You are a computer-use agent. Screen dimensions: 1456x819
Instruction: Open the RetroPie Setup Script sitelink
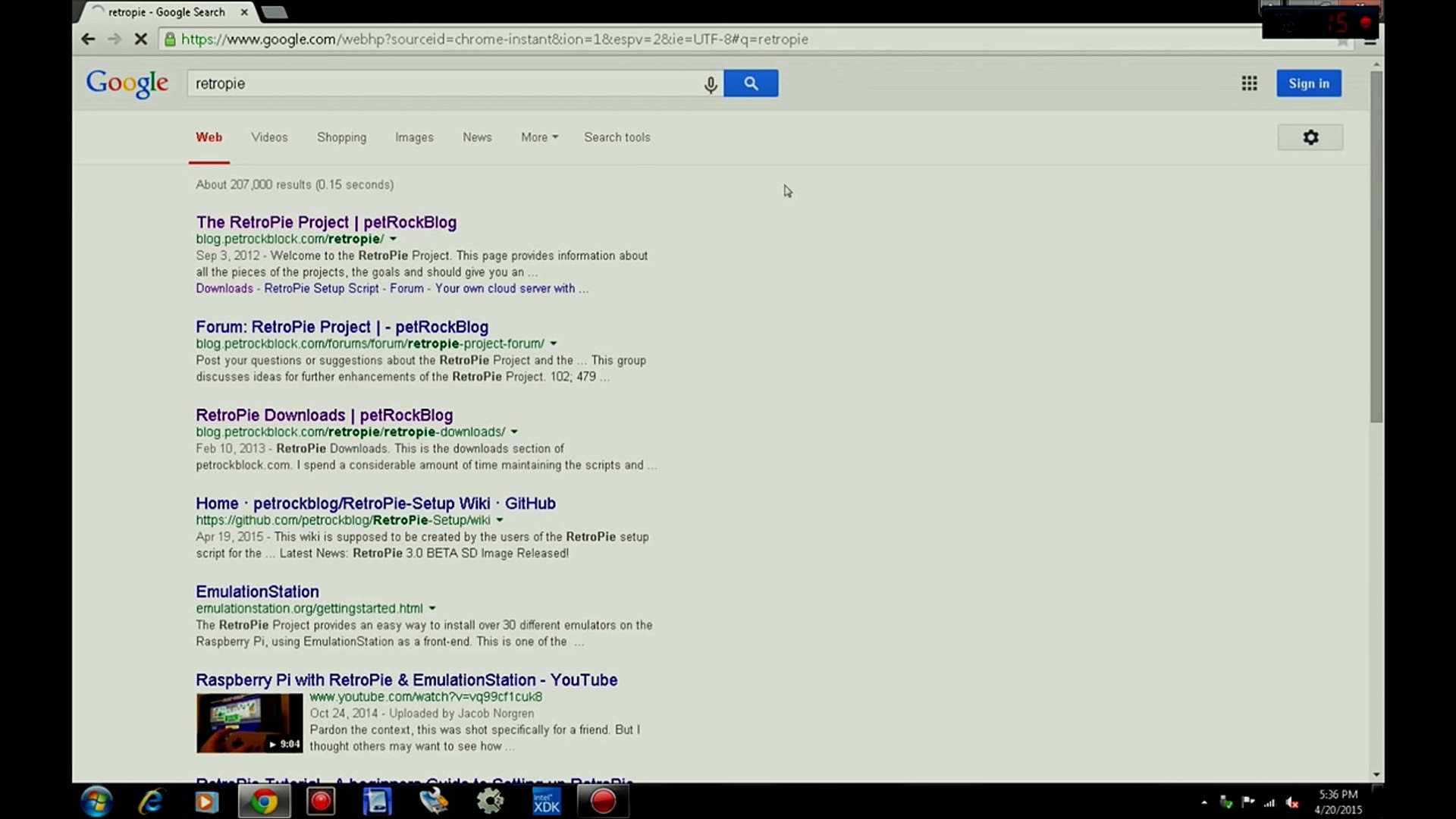[x=322, y=288]
